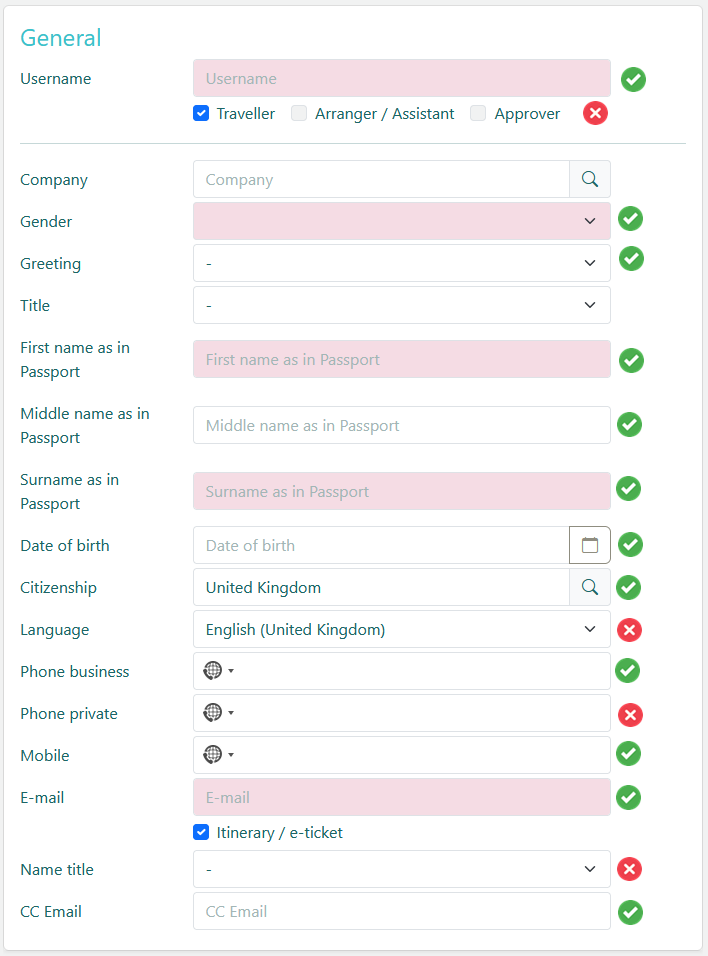Enable the Arranger / Assistant checkbox
Screen dimensions: 708x956
299,114
